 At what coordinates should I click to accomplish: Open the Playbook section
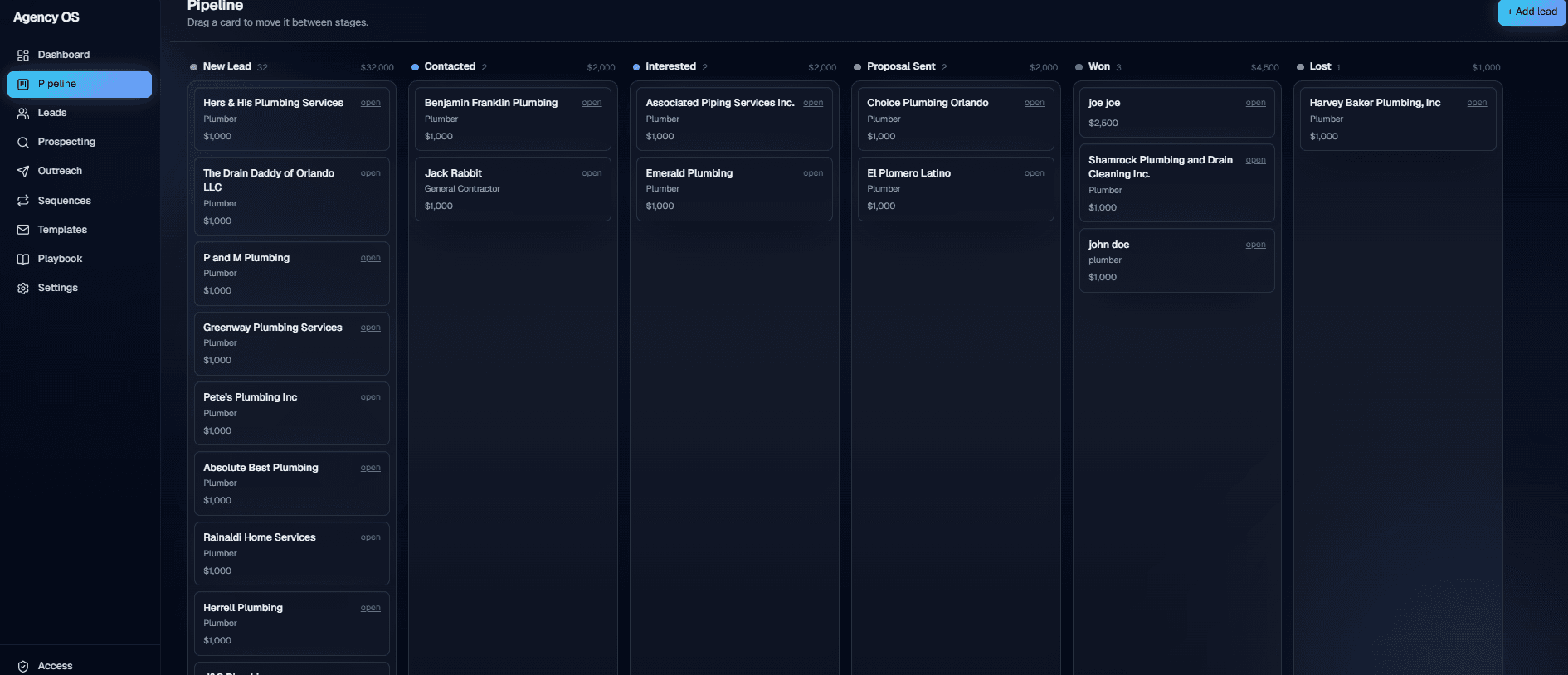(x=80, y=259)
